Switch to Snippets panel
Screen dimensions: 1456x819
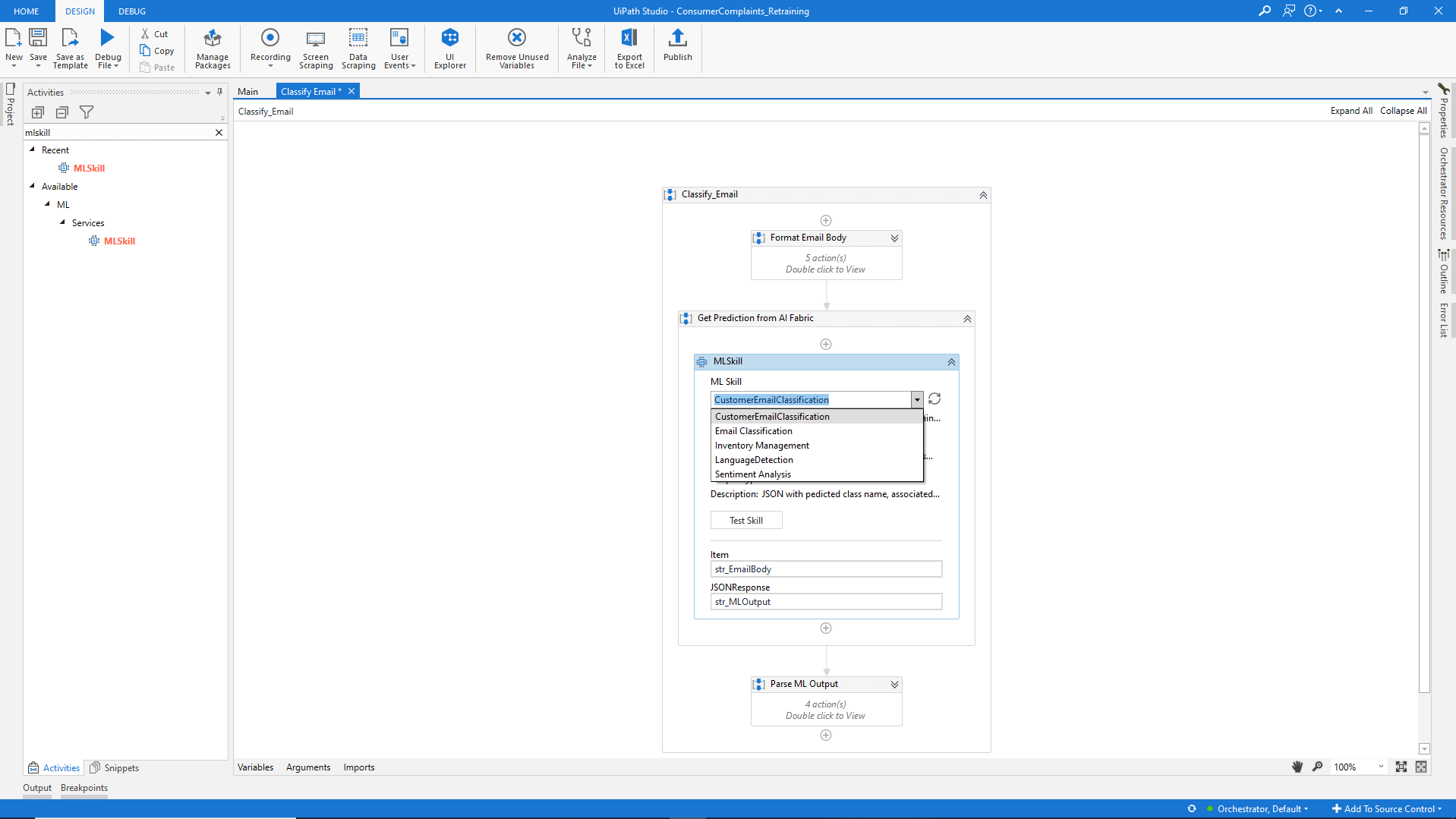[115, 768]
